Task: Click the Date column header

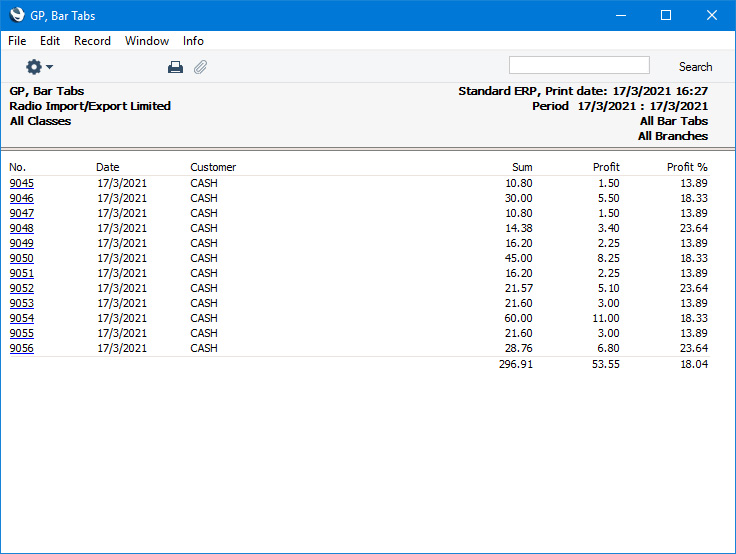Action: coord(107,167)
